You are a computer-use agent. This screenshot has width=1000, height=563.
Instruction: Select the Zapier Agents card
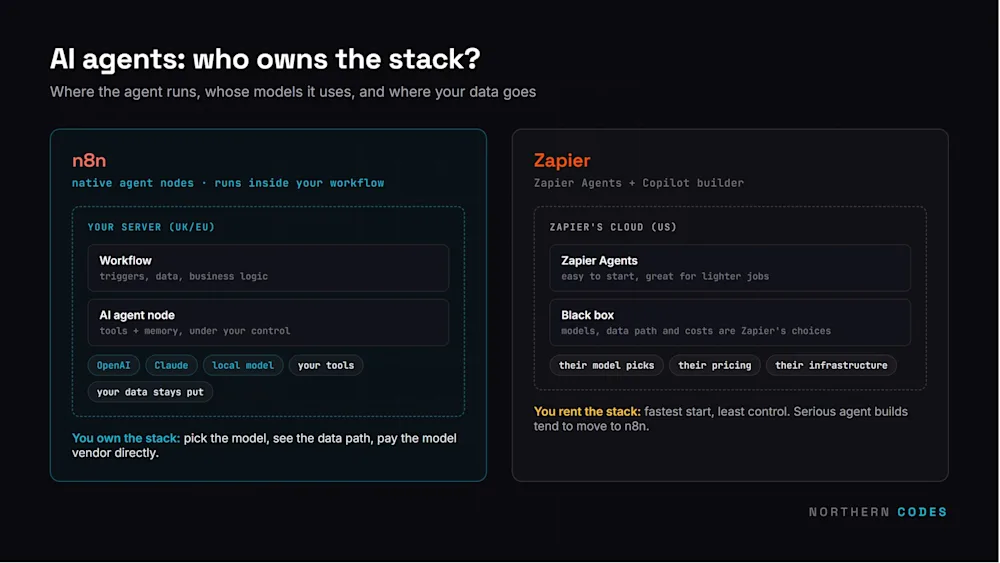[730, 268]
